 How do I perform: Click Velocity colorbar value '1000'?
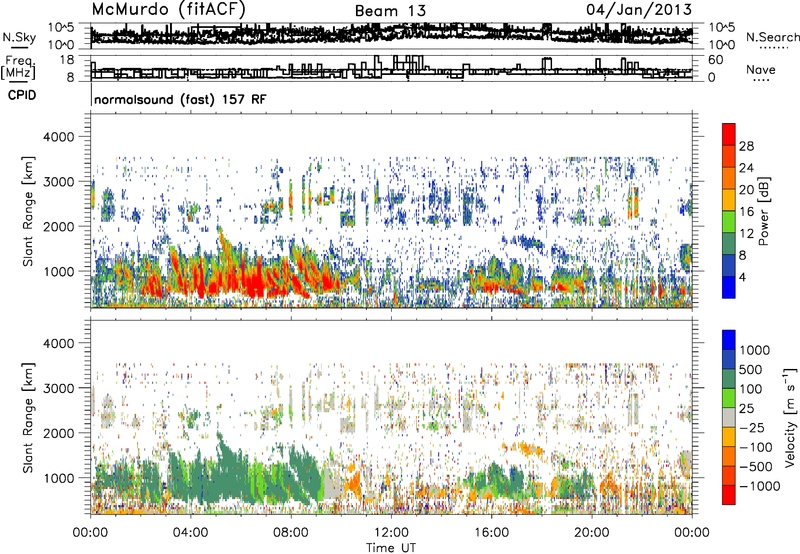point(754,350)
